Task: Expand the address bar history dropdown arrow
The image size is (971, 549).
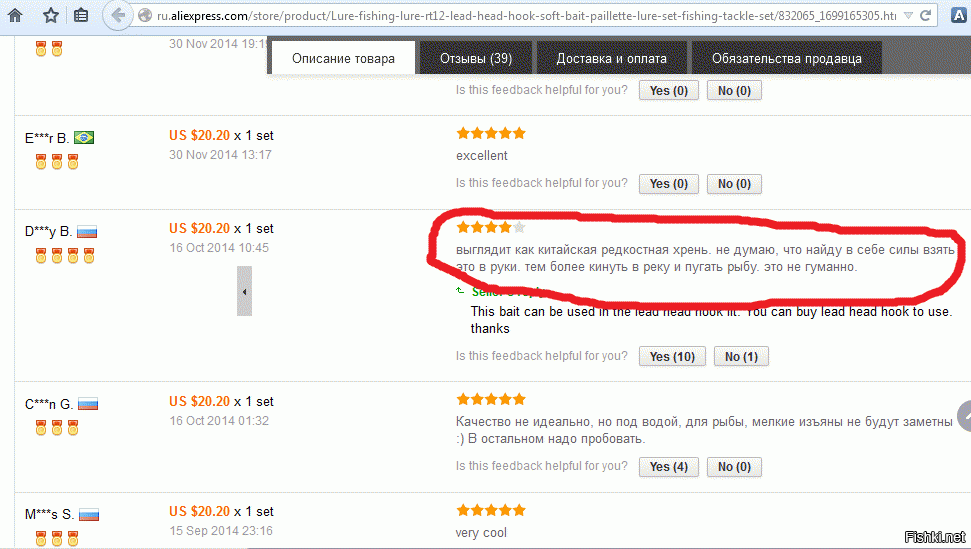Action: point(908,15)
